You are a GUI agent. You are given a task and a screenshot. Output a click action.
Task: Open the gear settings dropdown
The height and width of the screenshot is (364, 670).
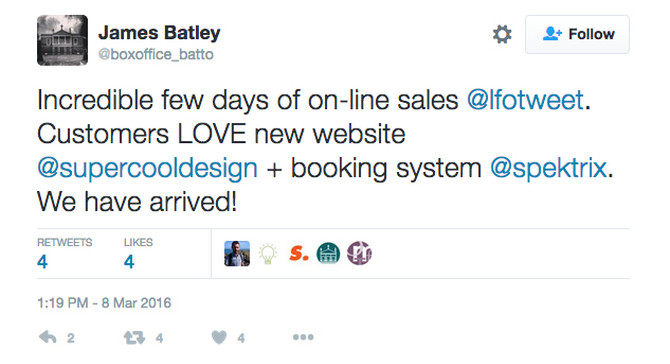pos(502,34)
